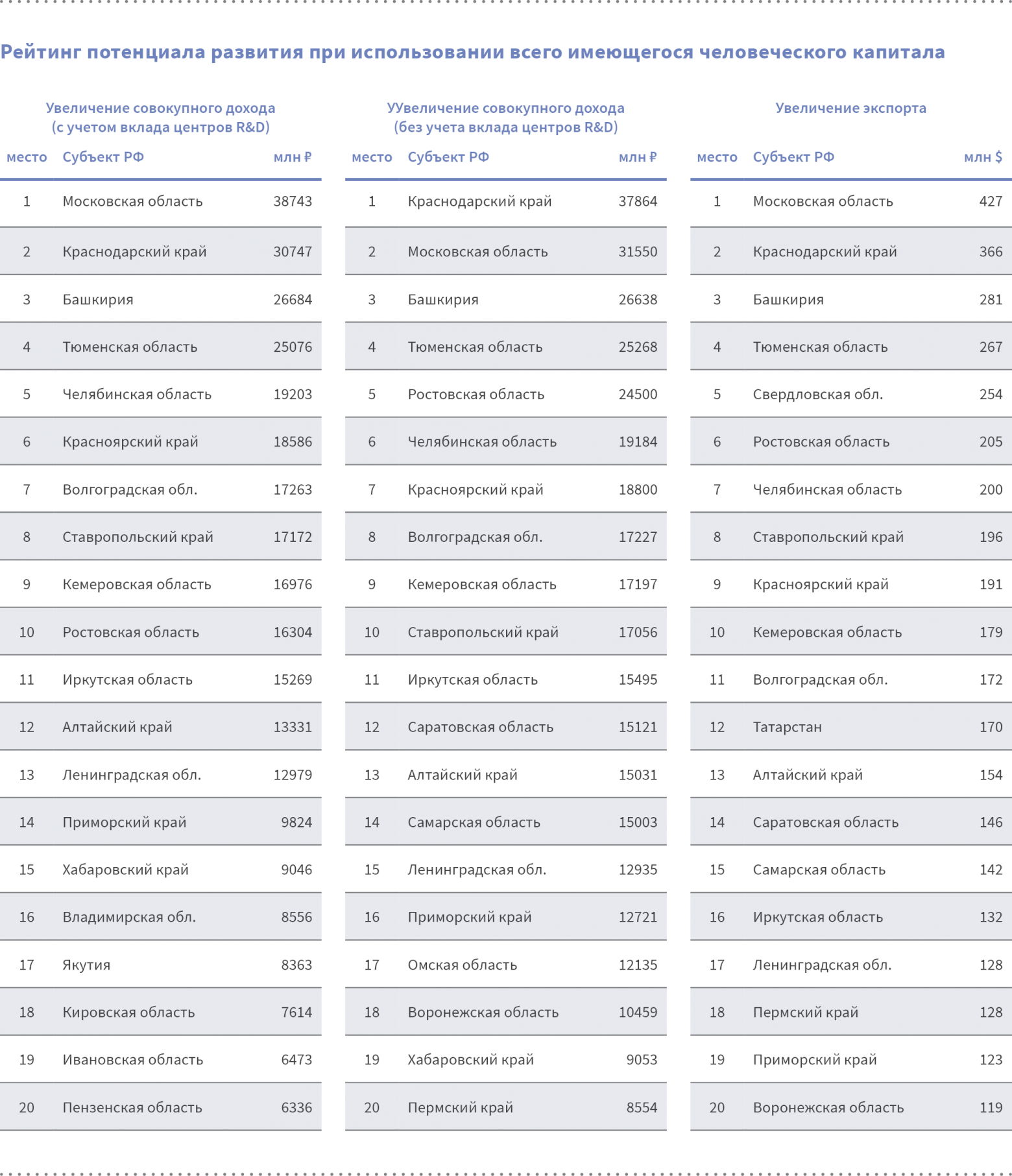
Task: Click the Ивановская область region name
Action: [132, 1060]
